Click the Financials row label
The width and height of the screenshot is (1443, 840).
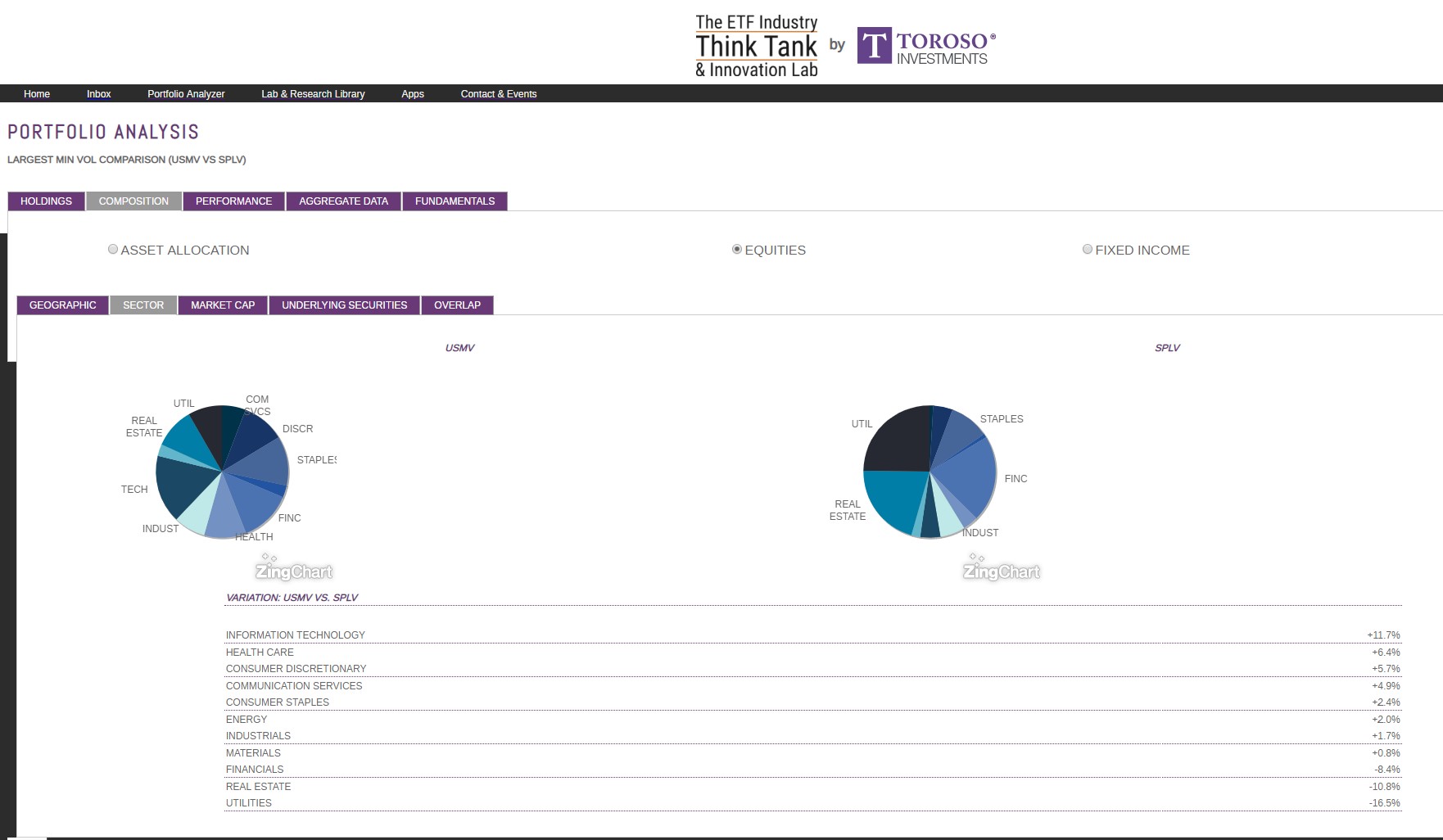(x=255, y=770)
